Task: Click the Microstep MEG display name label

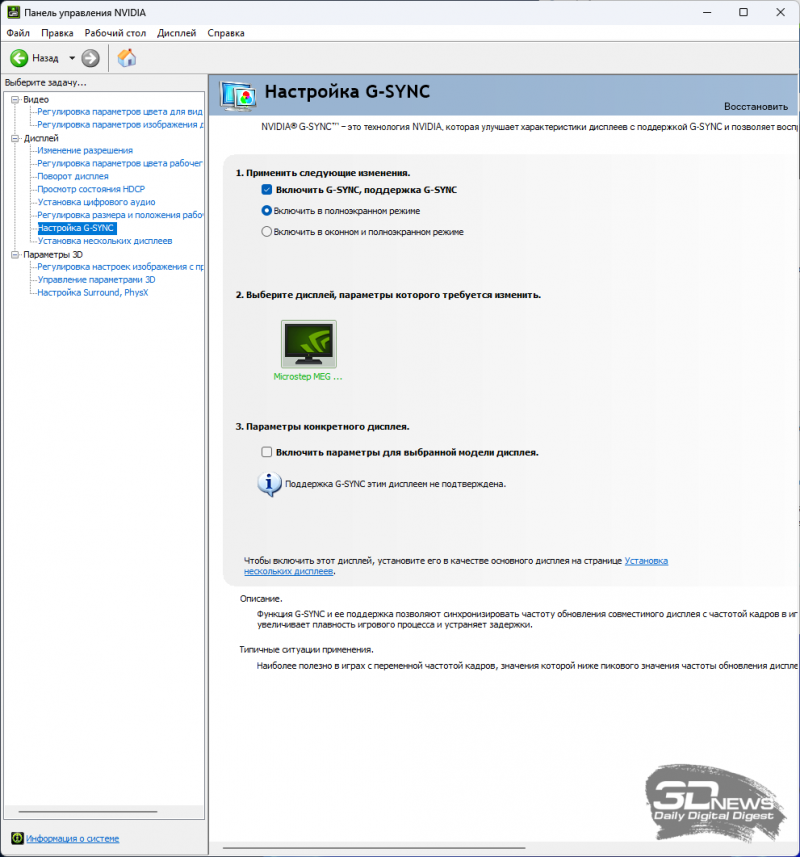Action: tap(308, 377)
